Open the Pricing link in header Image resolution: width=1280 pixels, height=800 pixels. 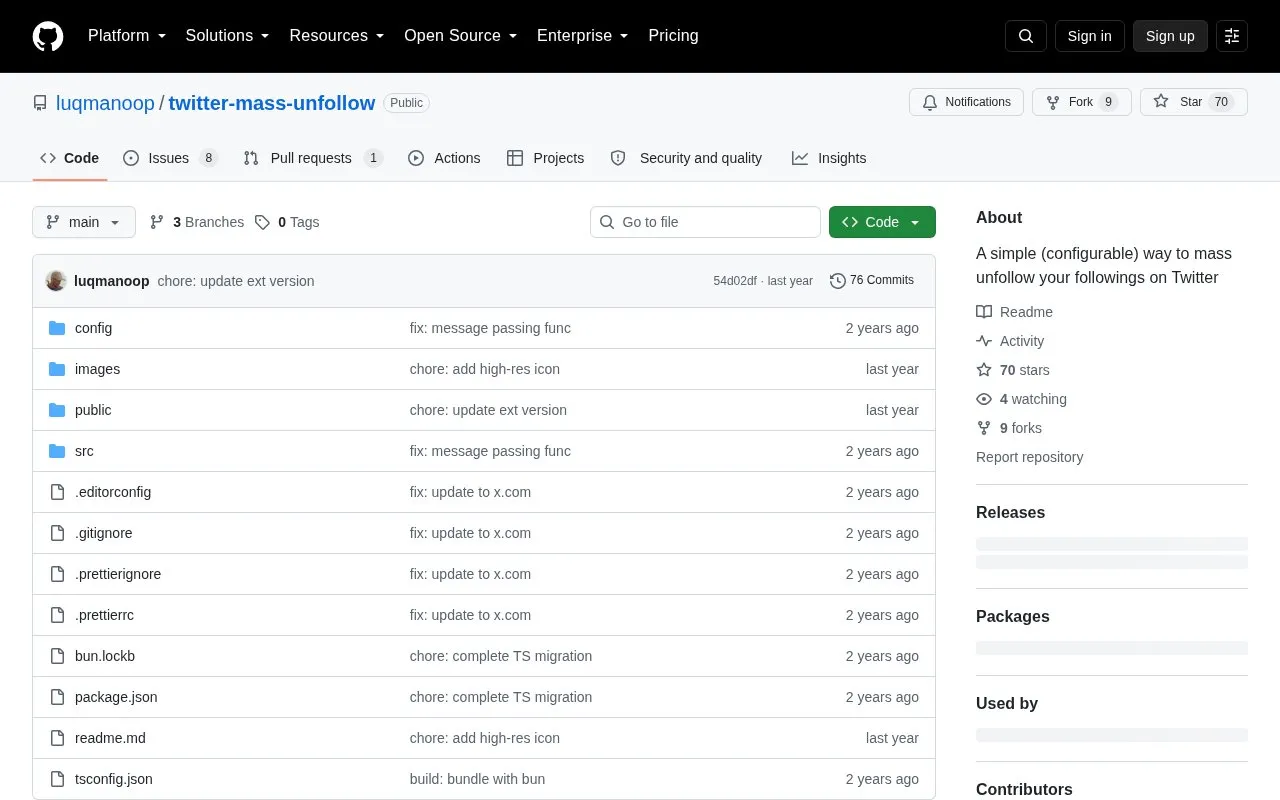(x=673, y=36)
